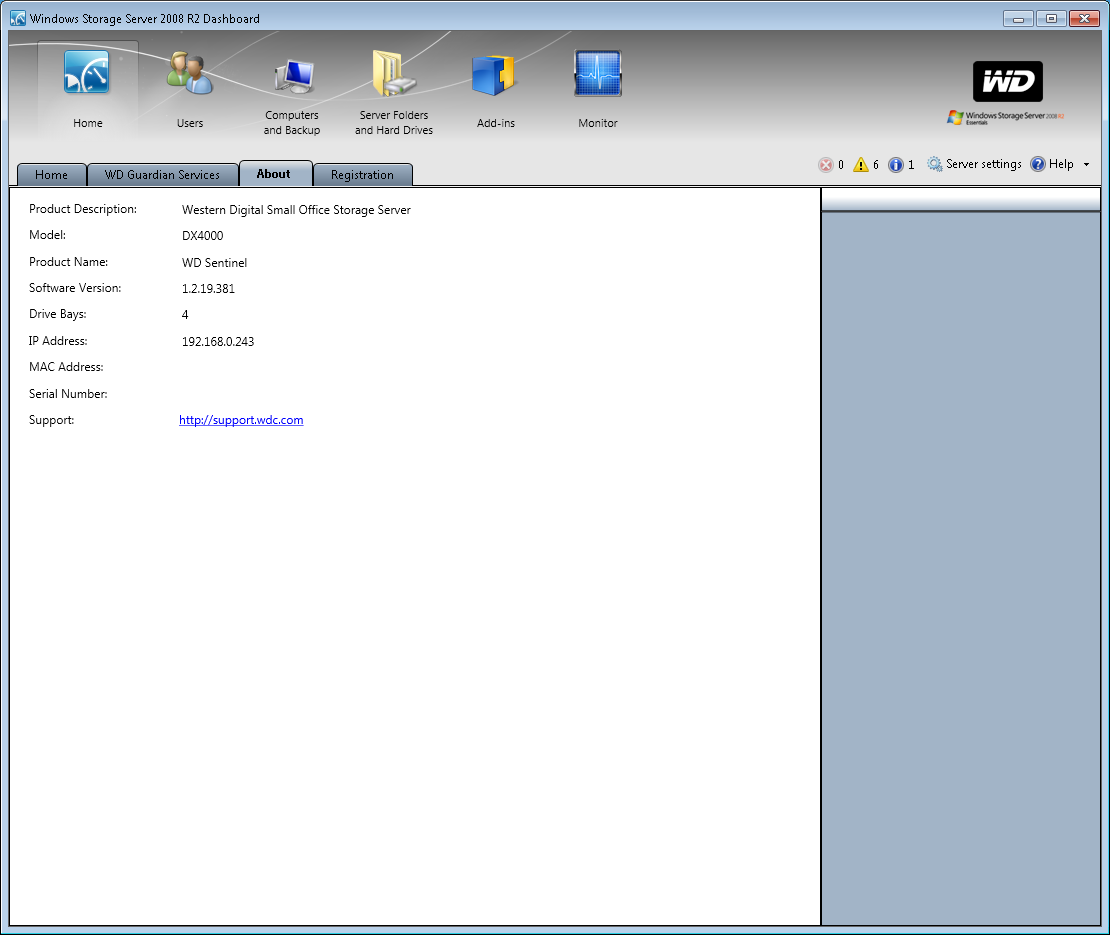The image size is (1110, 935).
Task: Switch to WD Guardian Services tab
Action: [162, 175]
